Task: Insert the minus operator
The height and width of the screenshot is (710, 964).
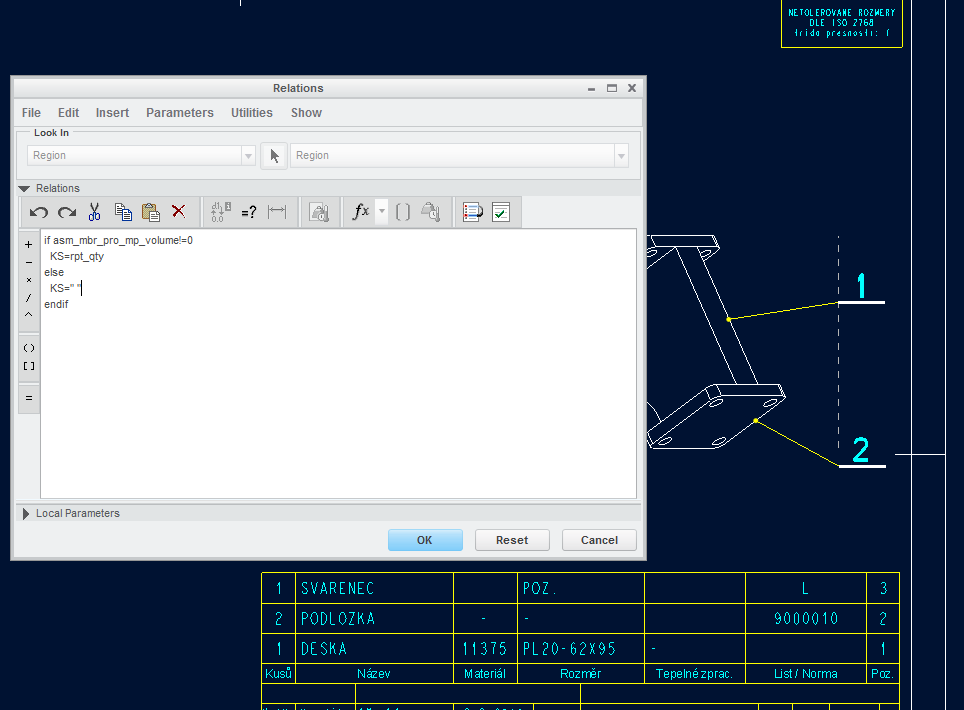Action: tap(28, 262)
